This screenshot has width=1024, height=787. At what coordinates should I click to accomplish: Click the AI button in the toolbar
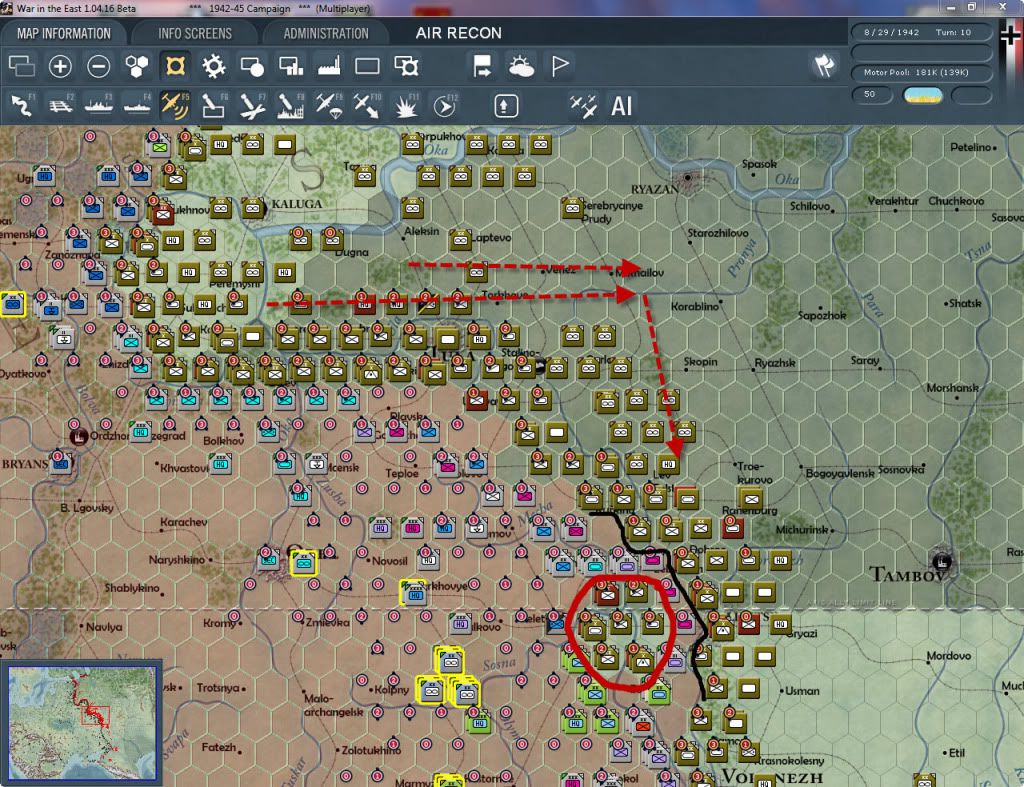(x=622, y=106)
